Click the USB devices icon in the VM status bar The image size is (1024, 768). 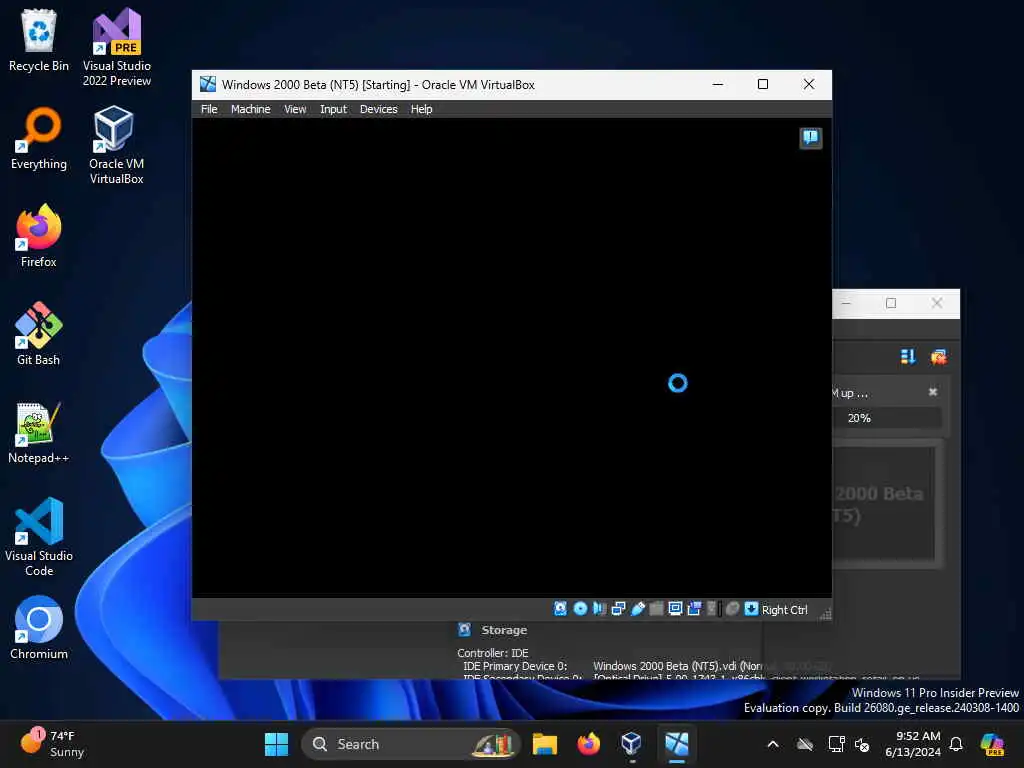click(637, 609)
